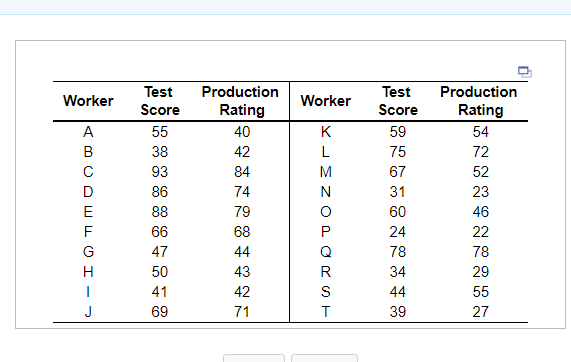The width and height of the screenshot is (571, 362).
Task: Select worker M test score 67
Action: click(x=398, y=172)
